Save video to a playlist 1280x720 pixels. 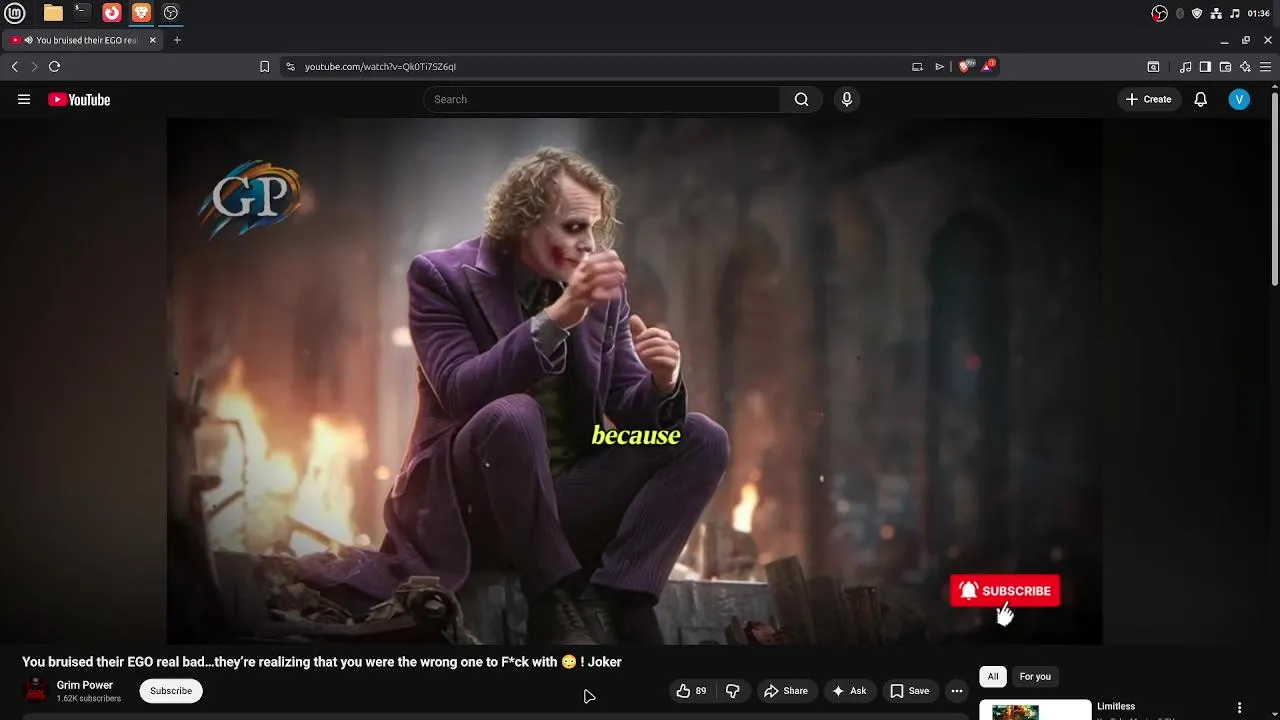910,691
